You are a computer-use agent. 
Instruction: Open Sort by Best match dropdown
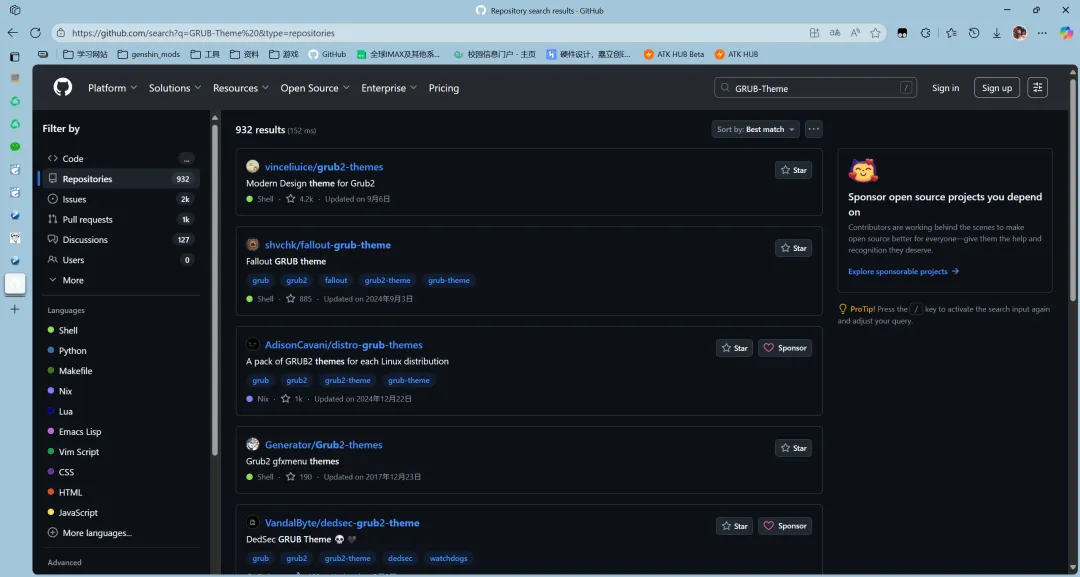tap(755, 129)
